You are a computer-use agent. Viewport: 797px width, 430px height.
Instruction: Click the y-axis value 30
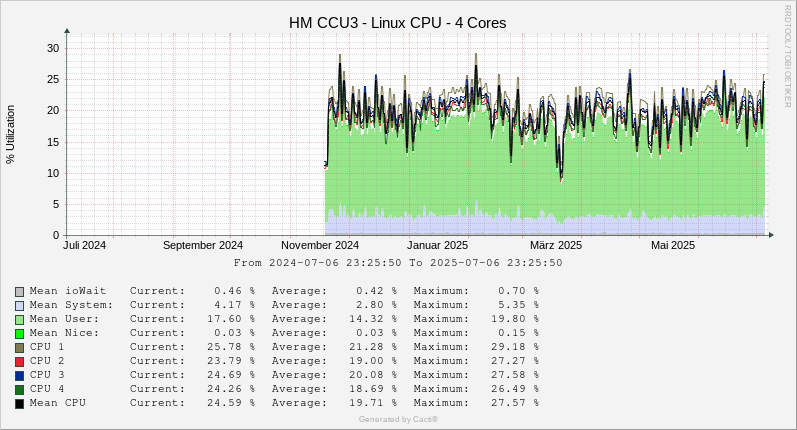point(53,48)
